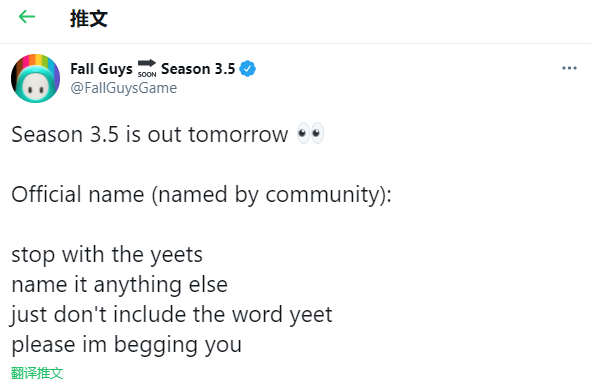Click the Fall Guys display name
The width and height of the screenshot is (591, 387).
point(101,69)
